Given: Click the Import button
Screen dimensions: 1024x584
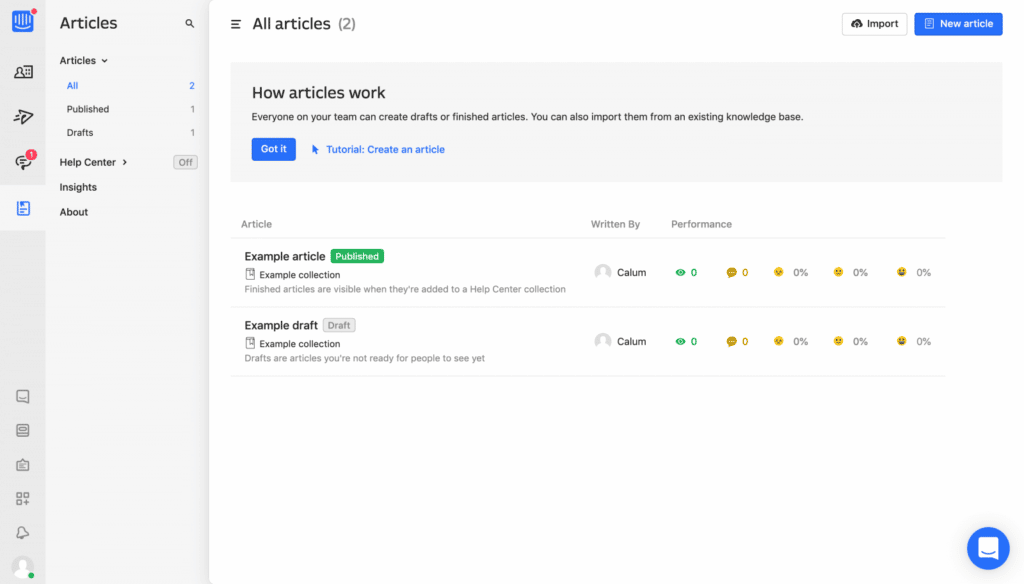Looking at the screenshot, I should pyautogui.click(x=874, y=24).
